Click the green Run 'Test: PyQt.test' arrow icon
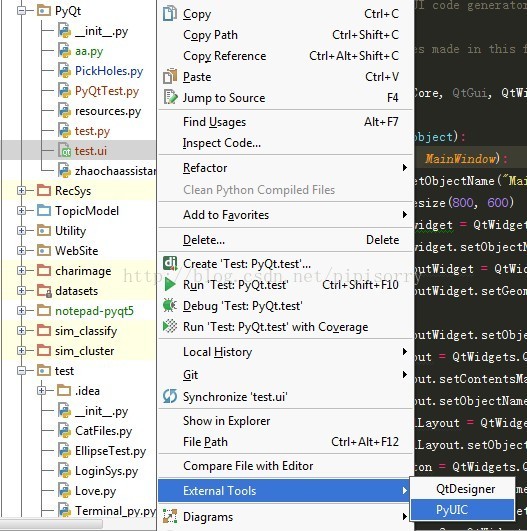 pyautogui.click(x=170, y=284)
